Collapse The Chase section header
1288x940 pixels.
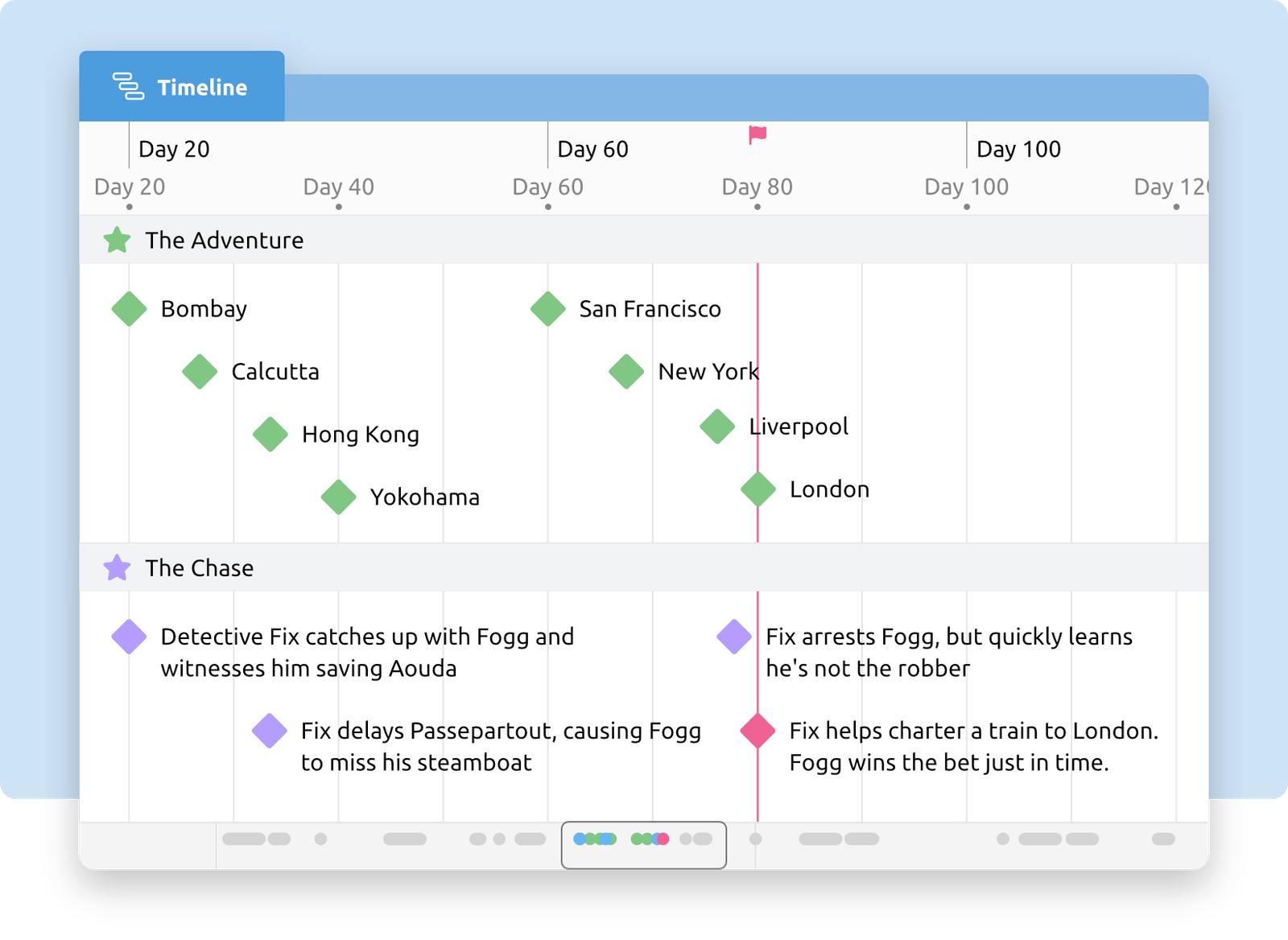[x=198, y=567]
